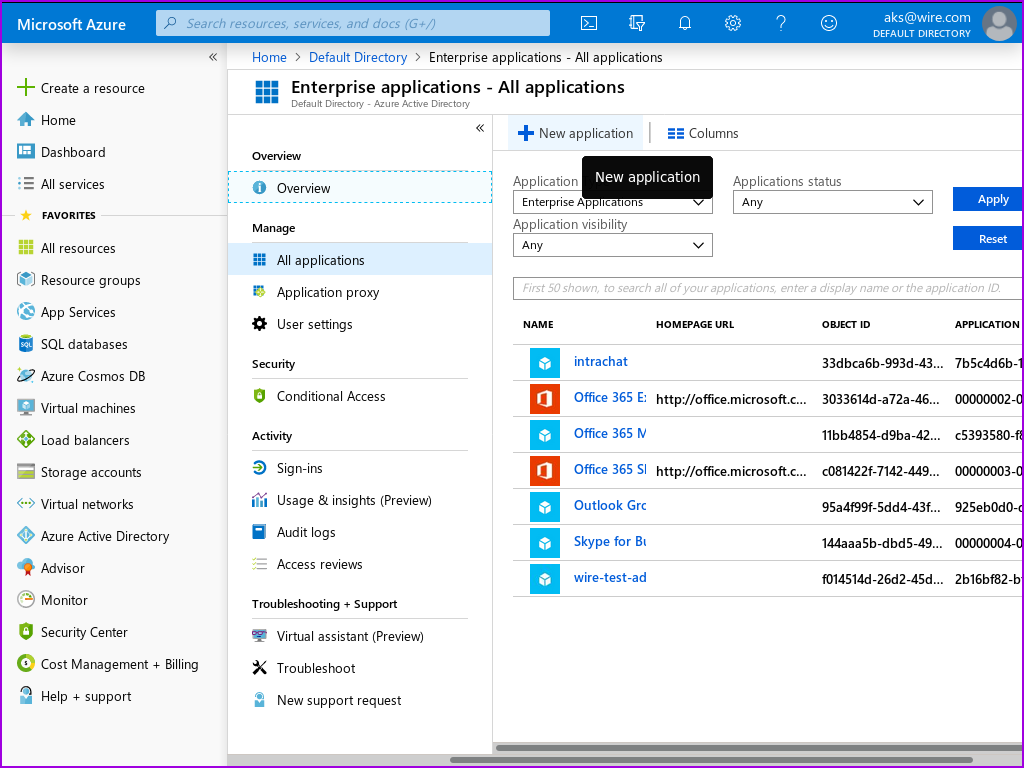The image size is (1024, 768).
Task: Open the Outlook Gro application link
Action: click(x=610, y=505)
